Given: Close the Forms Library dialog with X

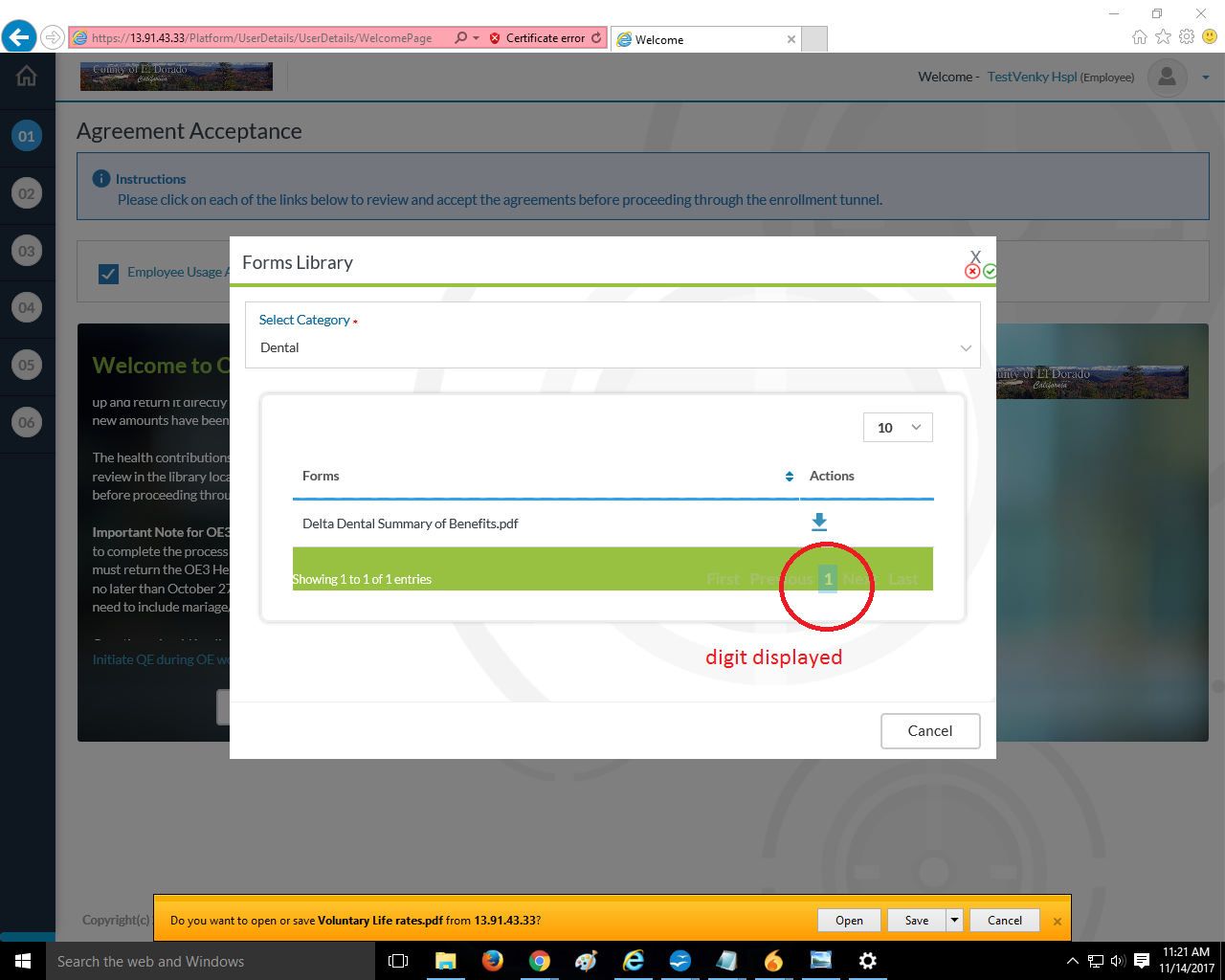Looking at the screenshot, I should (x=975, y=256).
